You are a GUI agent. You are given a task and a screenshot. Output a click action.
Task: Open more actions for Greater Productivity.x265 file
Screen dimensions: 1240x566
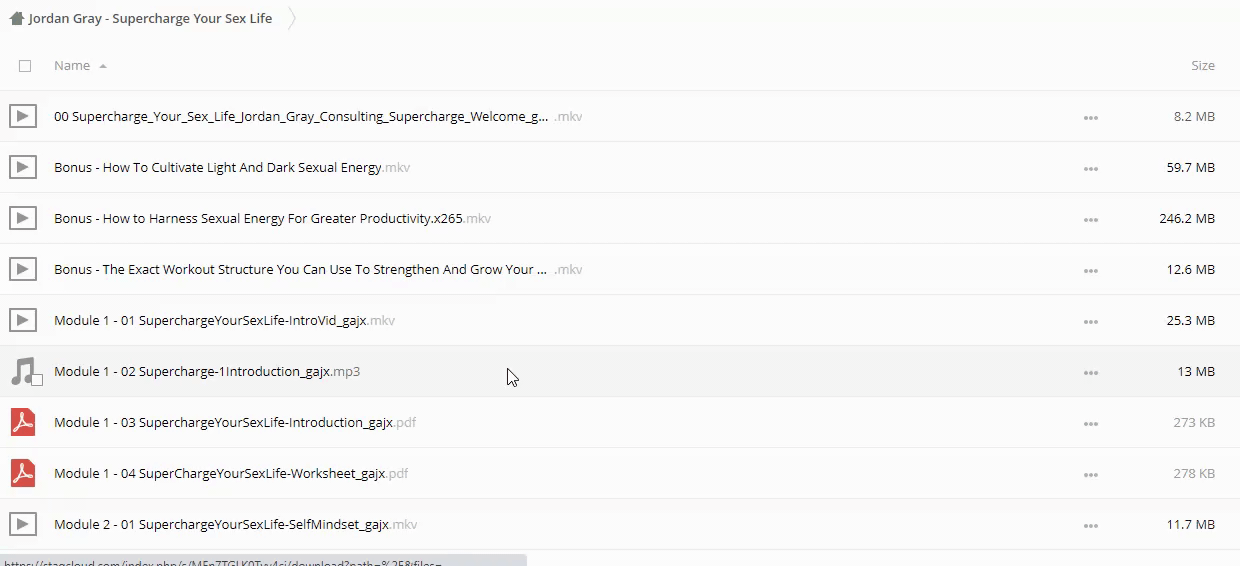[1090, 219]
